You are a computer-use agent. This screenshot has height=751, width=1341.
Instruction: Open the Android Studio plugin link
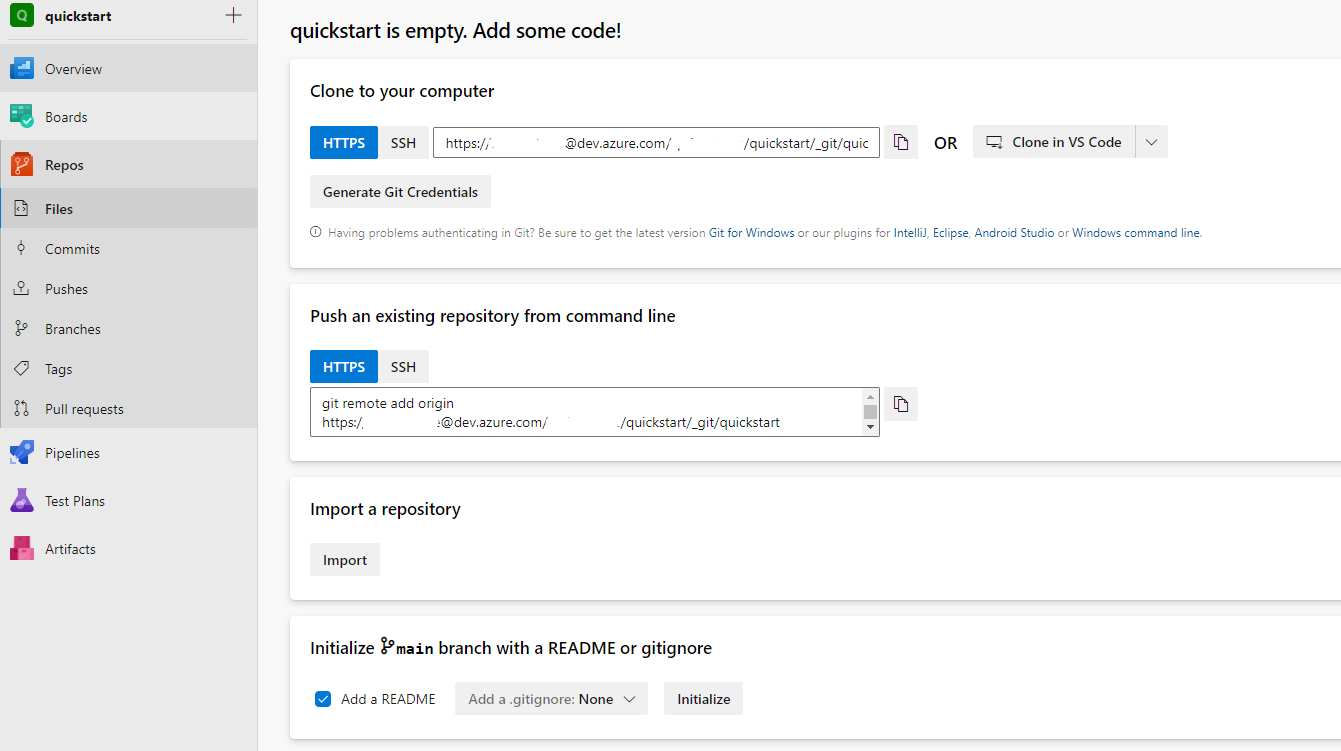tap(1014, 233)
